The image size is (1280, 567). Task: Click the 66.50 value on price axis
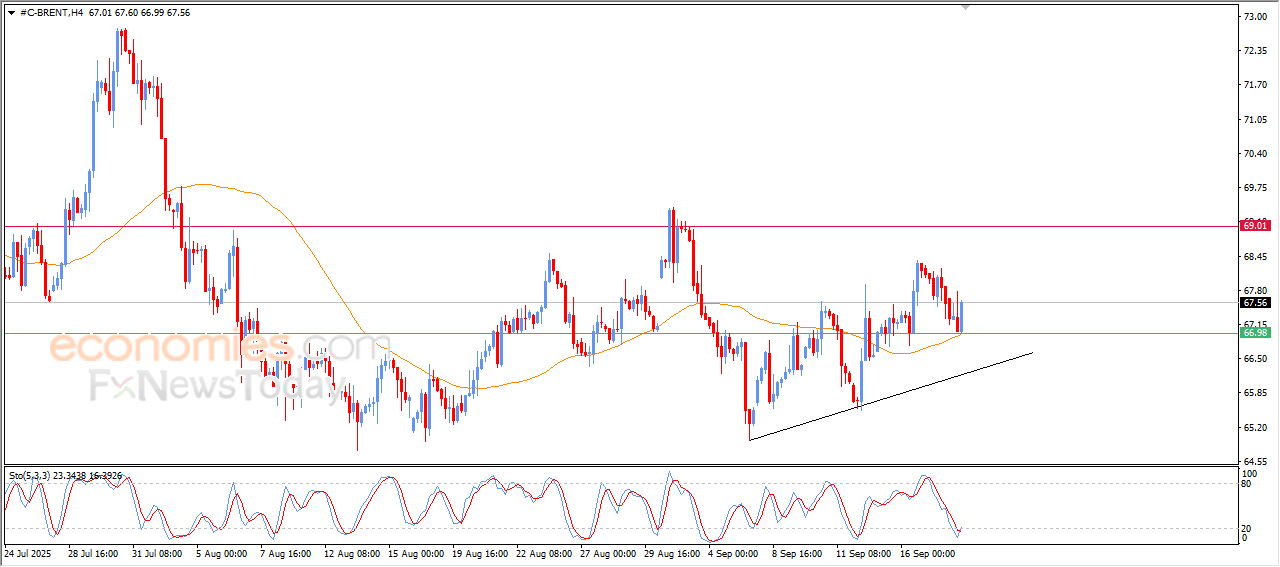tap(1256, 359)
